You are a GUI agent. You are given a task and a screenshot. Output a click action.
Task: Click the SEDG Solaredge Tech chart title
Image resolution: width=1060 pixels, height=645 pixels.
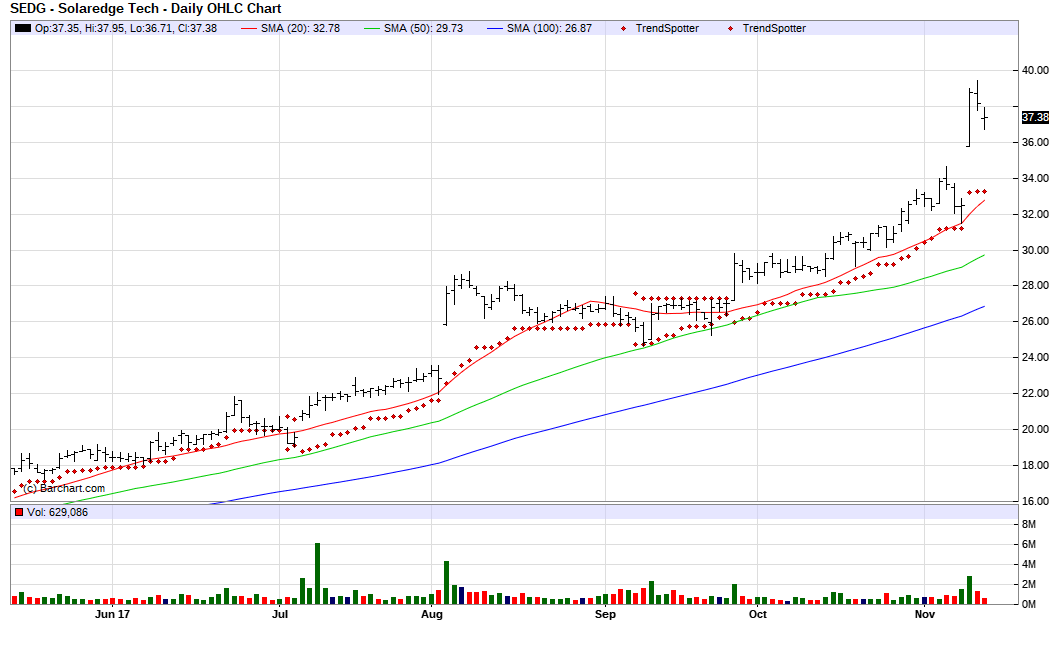click(x=145, y=9)
